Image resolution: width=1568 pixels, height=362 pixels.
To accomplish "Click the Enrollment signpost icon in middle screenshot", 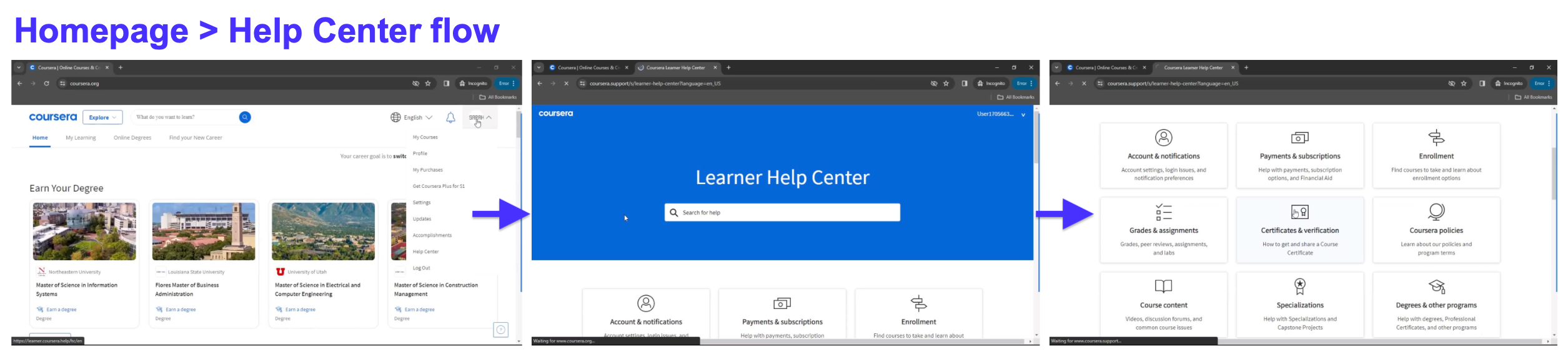I will [x=918, y=303].
